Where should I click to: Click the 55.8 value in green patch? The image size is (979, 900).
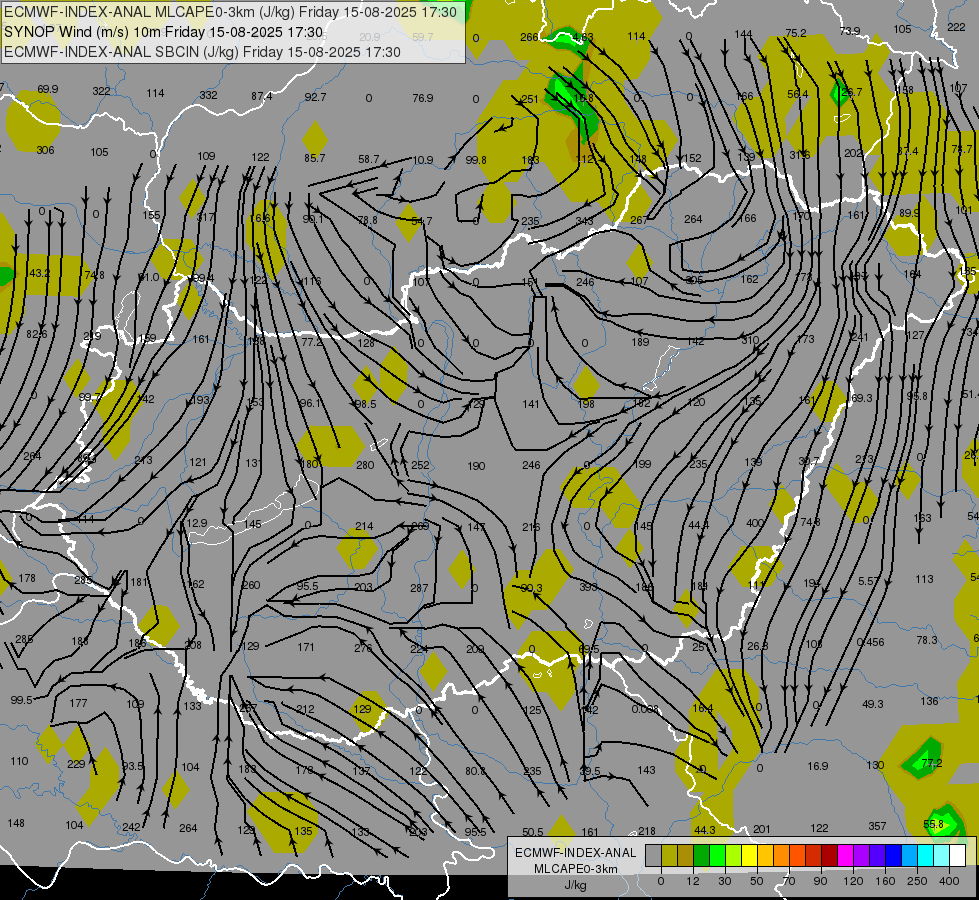tap(933, 824)
